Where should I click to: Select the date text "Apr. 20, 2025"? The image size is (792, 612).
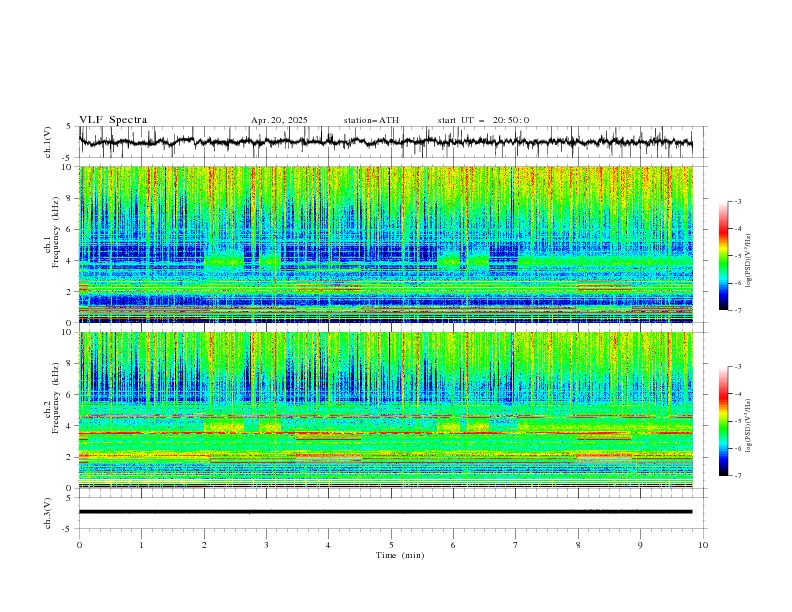pyautogui.click(x=279, y=120)
